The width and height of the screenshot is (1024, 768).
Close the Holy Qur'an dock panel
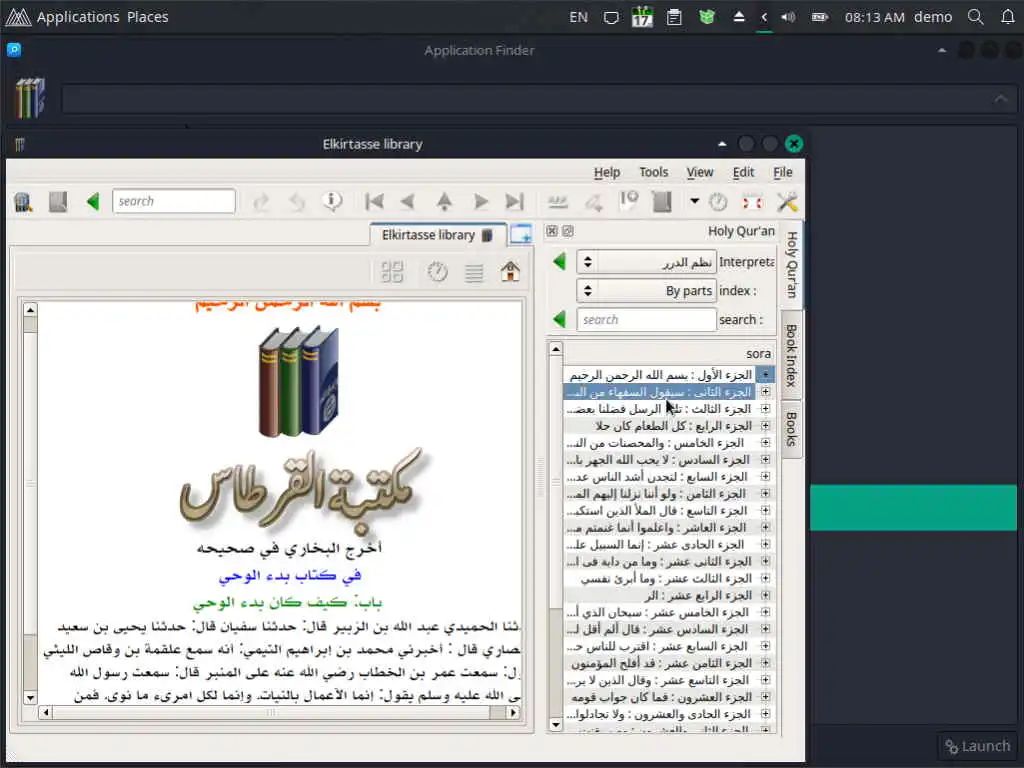click(x=552, y=231)
